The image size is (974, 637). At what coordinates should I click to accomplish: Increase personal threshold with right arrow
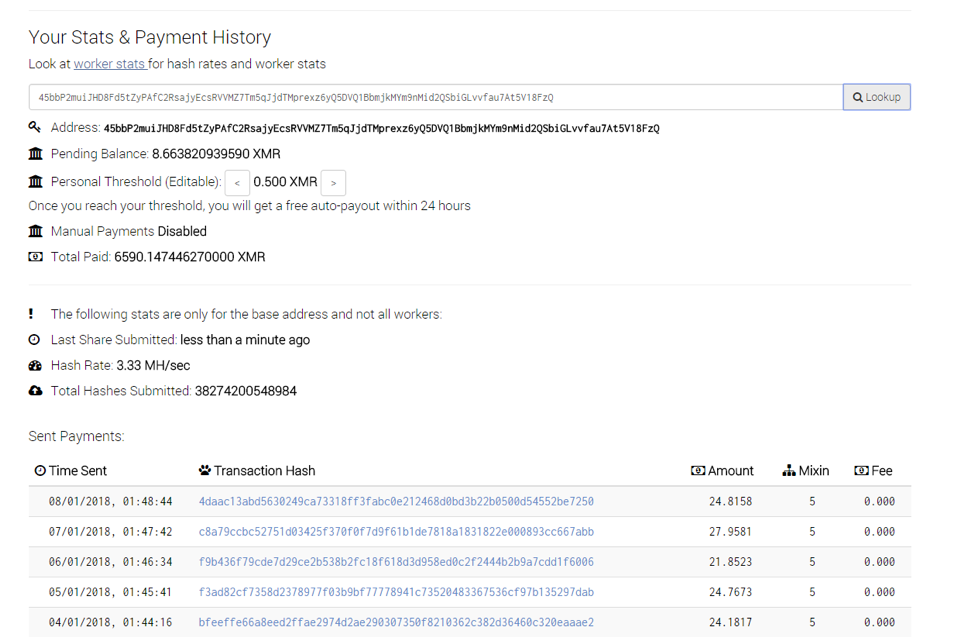(334, 183)
